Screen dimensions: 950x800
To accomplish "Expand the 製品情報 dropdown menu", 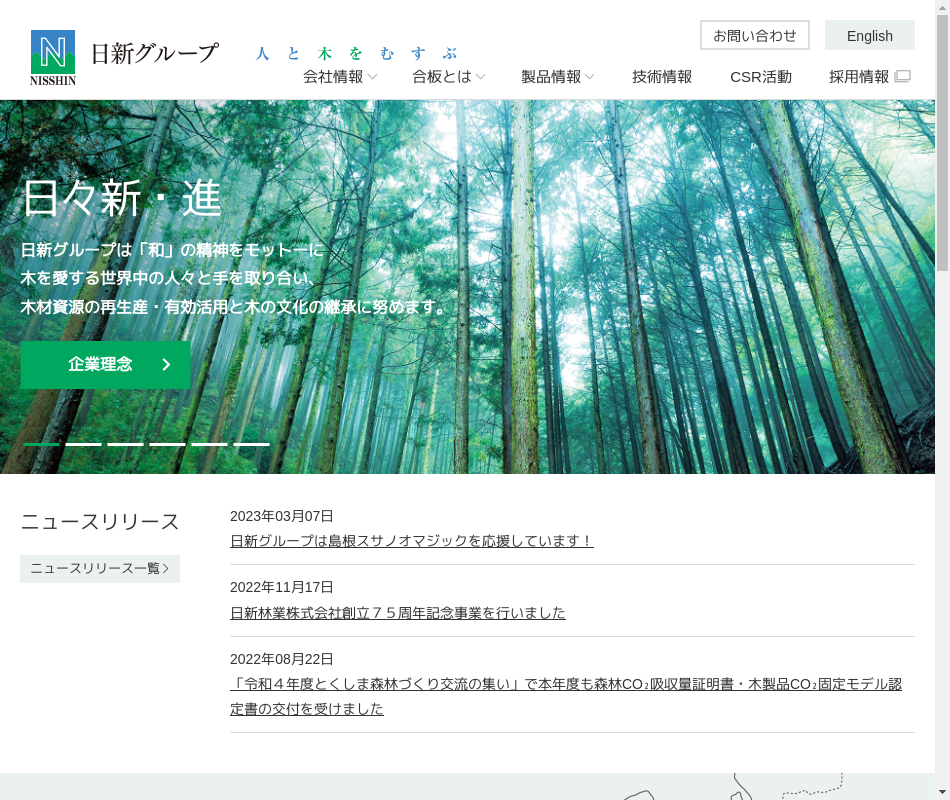I will tap(557, 77).
